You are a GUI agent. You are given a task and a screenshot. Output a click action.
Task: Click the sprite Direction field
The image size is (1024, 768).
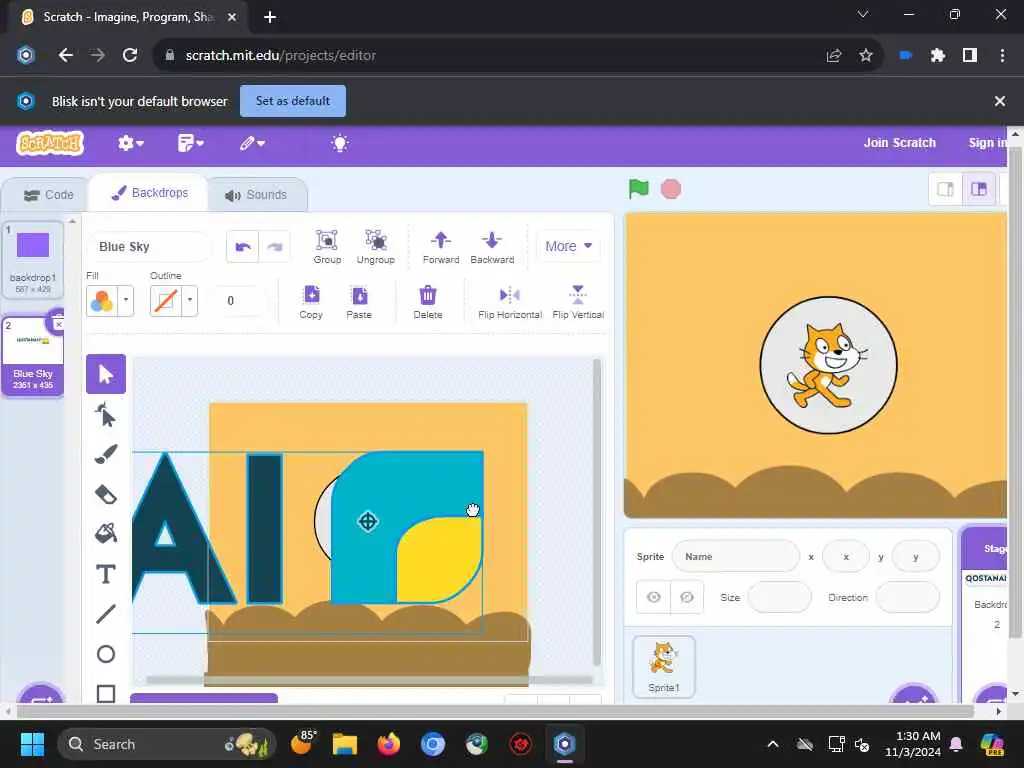pyautogui.click(x=907, y=597)
